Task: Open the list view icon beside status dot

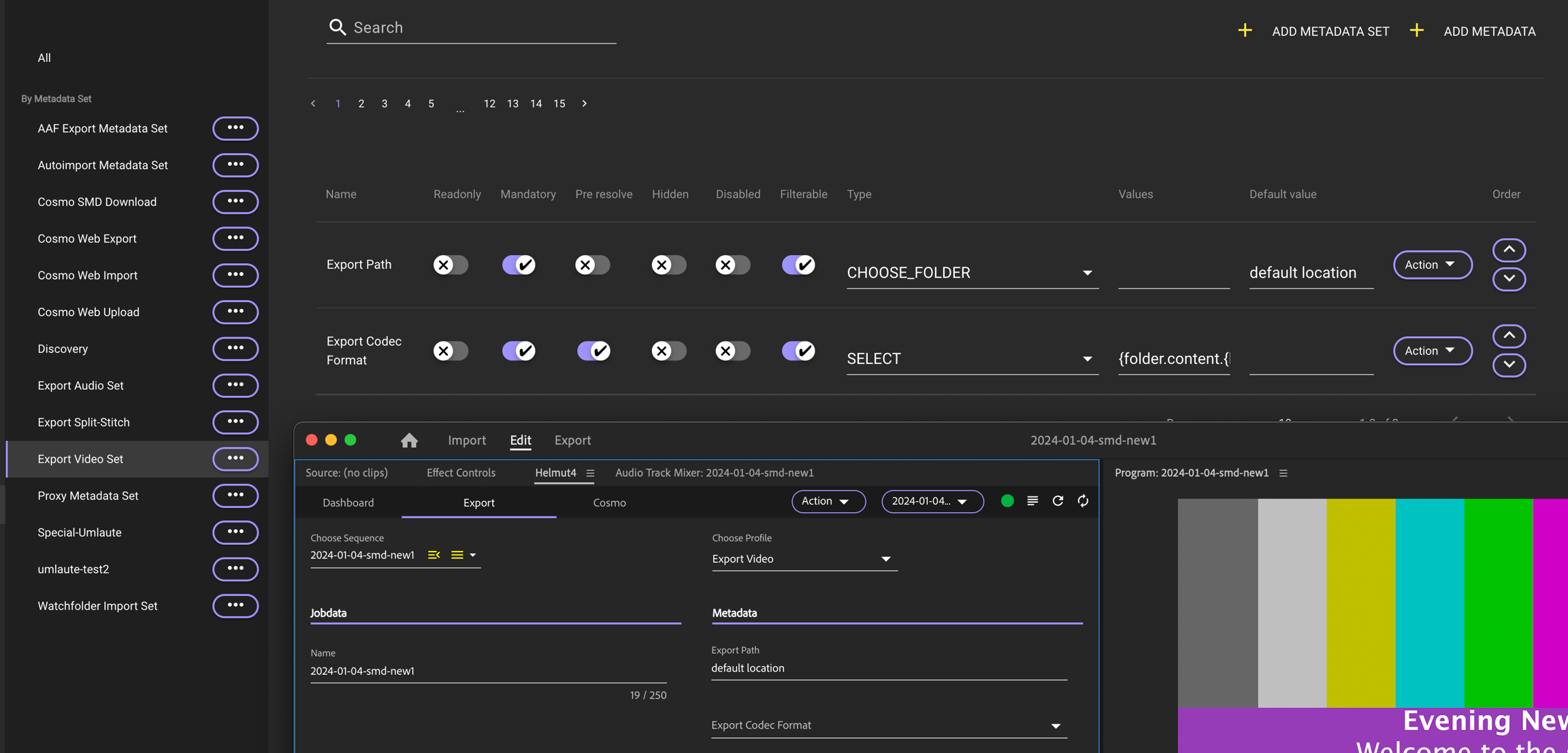Action: [x=1032, y=501]
